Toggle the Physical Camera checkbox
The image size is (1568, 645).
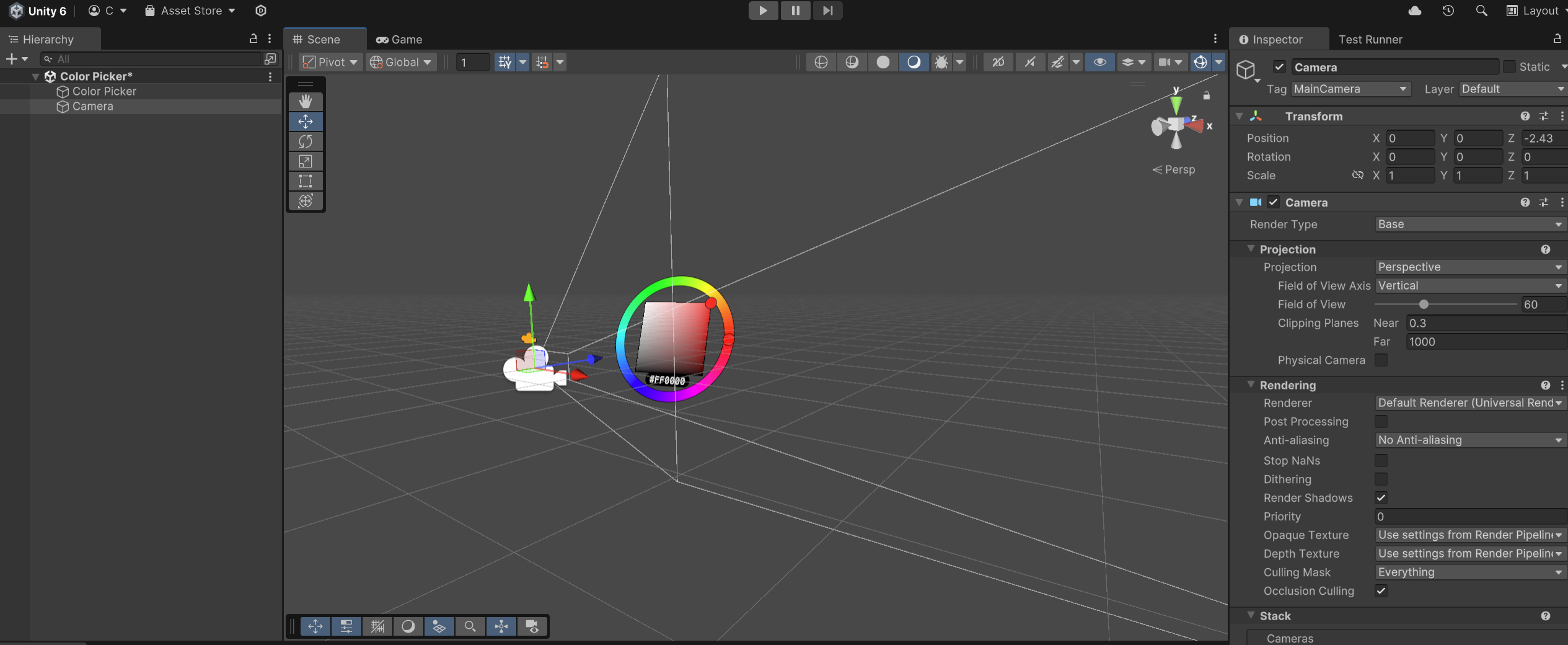(x=1381, y=360)
